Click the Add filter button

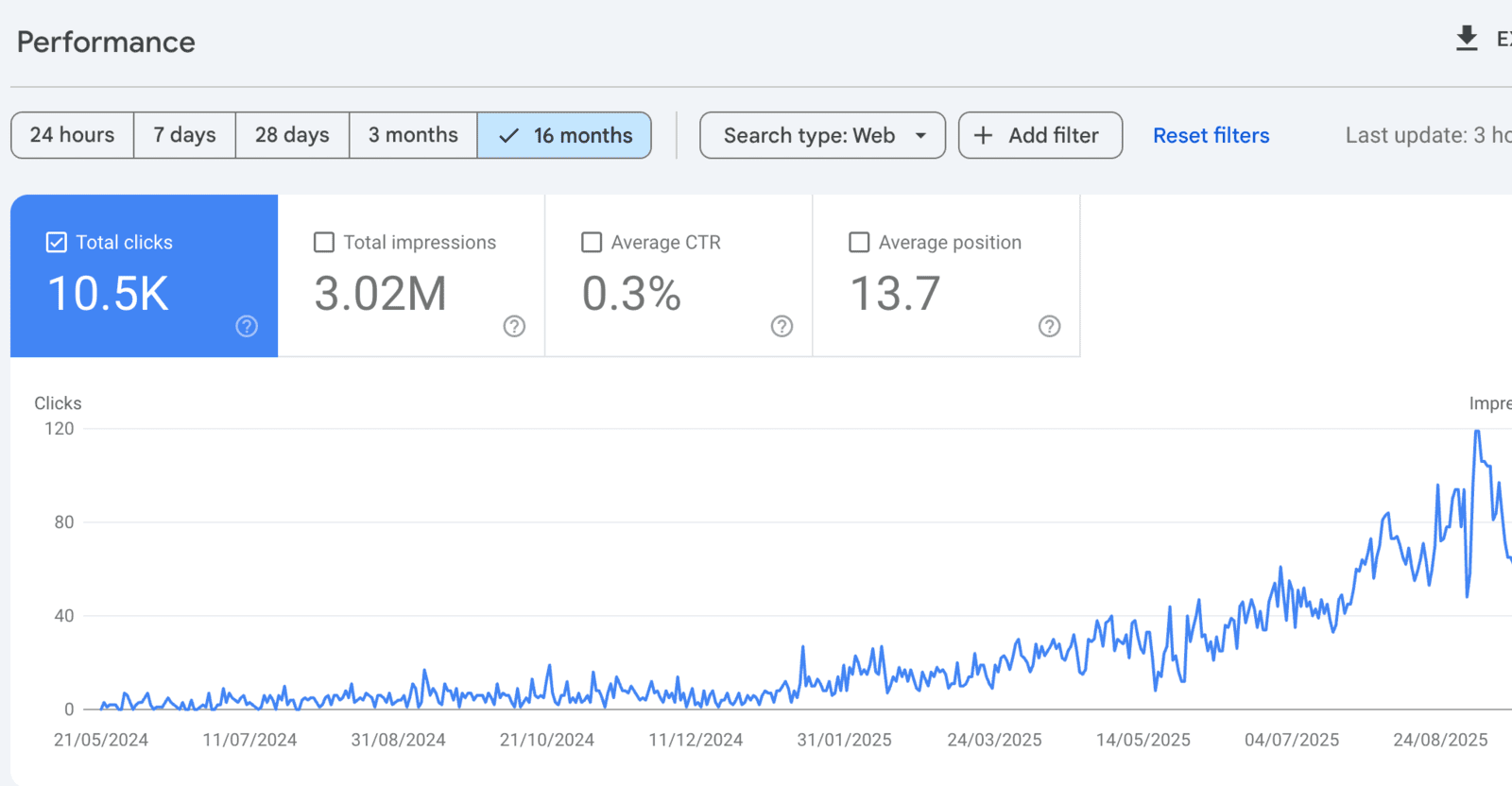click(1040, 135)
